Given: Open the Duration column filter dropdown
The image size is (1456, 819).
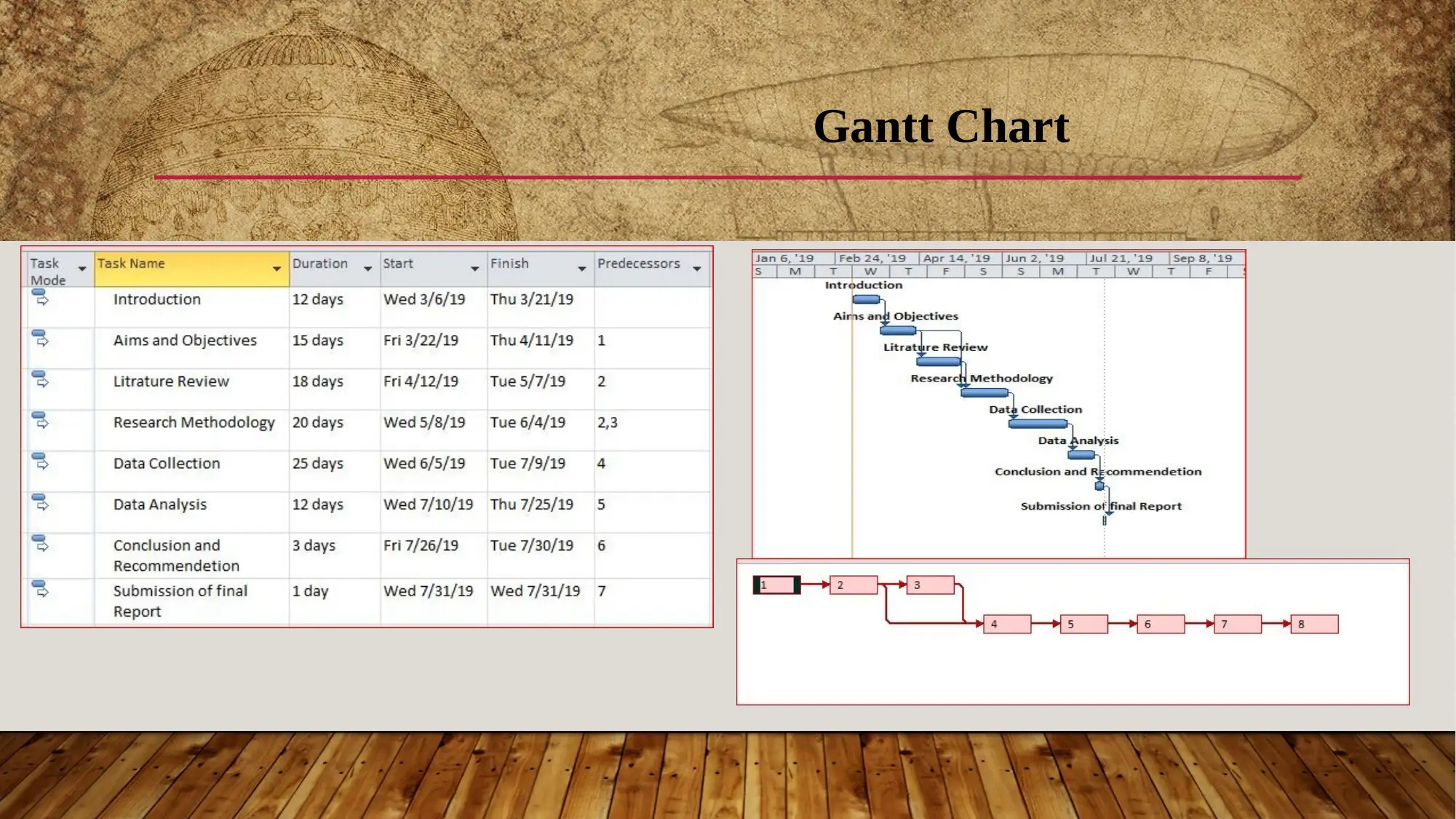Looking at the screenshot, I should click(368, 269).
